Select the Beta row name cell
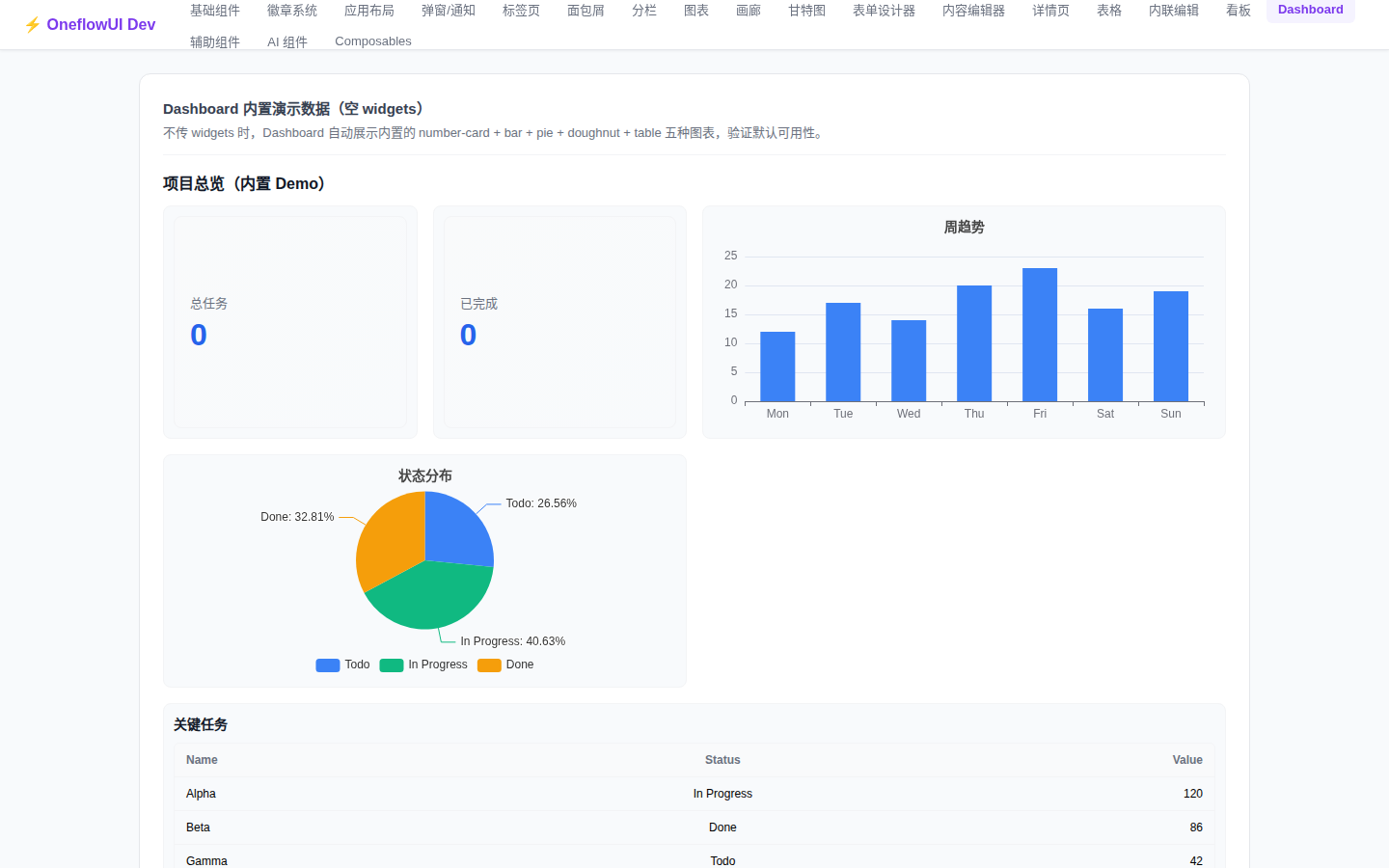1389x868 pixels. pyautogui.click(x=198, y=827)
